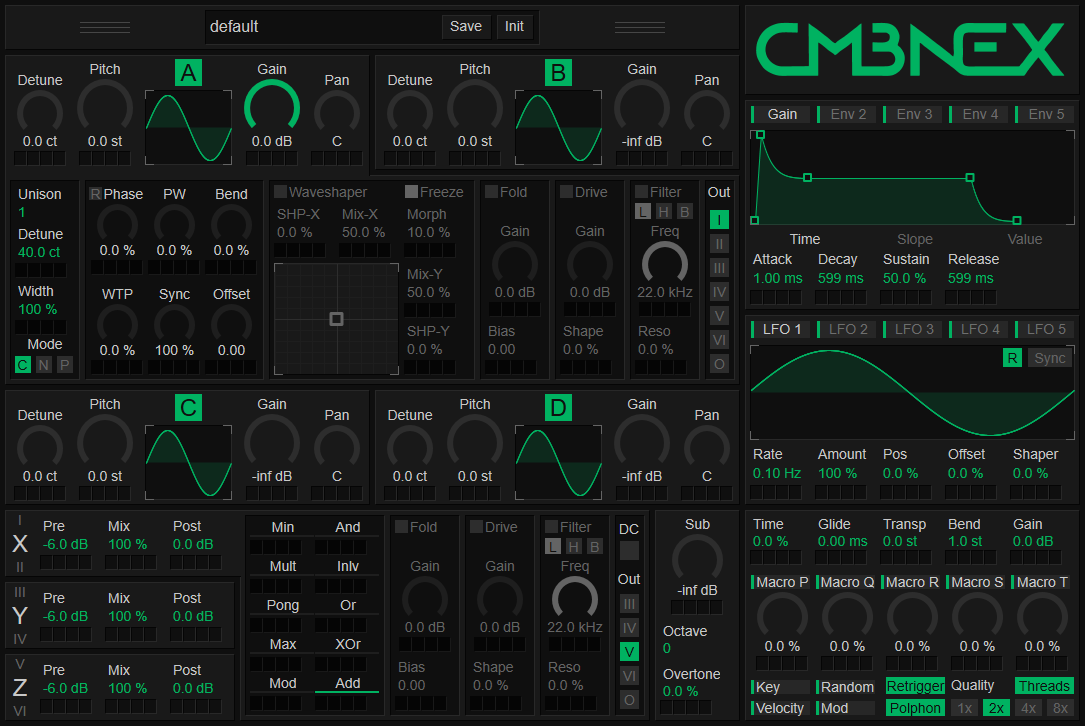Route oscillator Out to bus II
Viewport: 1085px width, 726px height.
coord(719,244)
